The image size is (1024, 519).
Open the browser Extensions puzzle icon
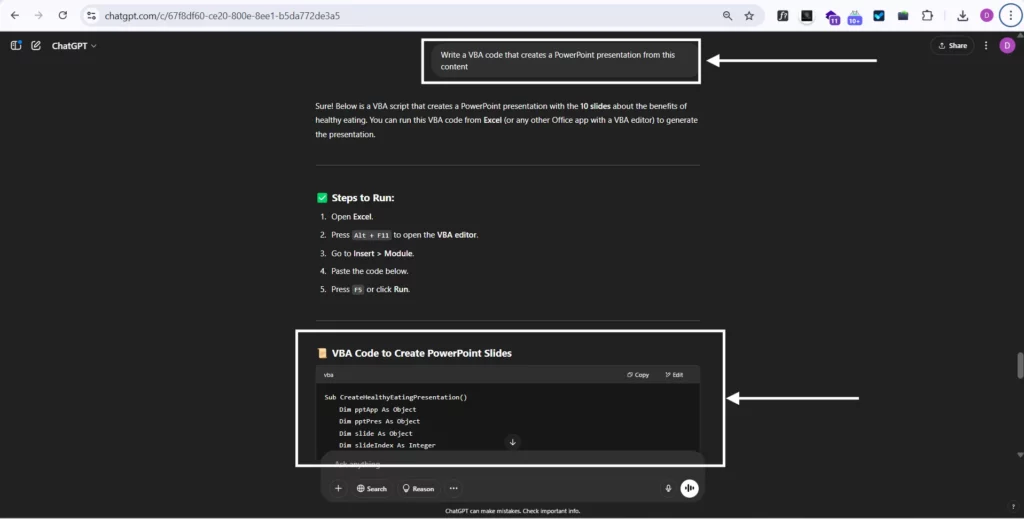[927, 16]
